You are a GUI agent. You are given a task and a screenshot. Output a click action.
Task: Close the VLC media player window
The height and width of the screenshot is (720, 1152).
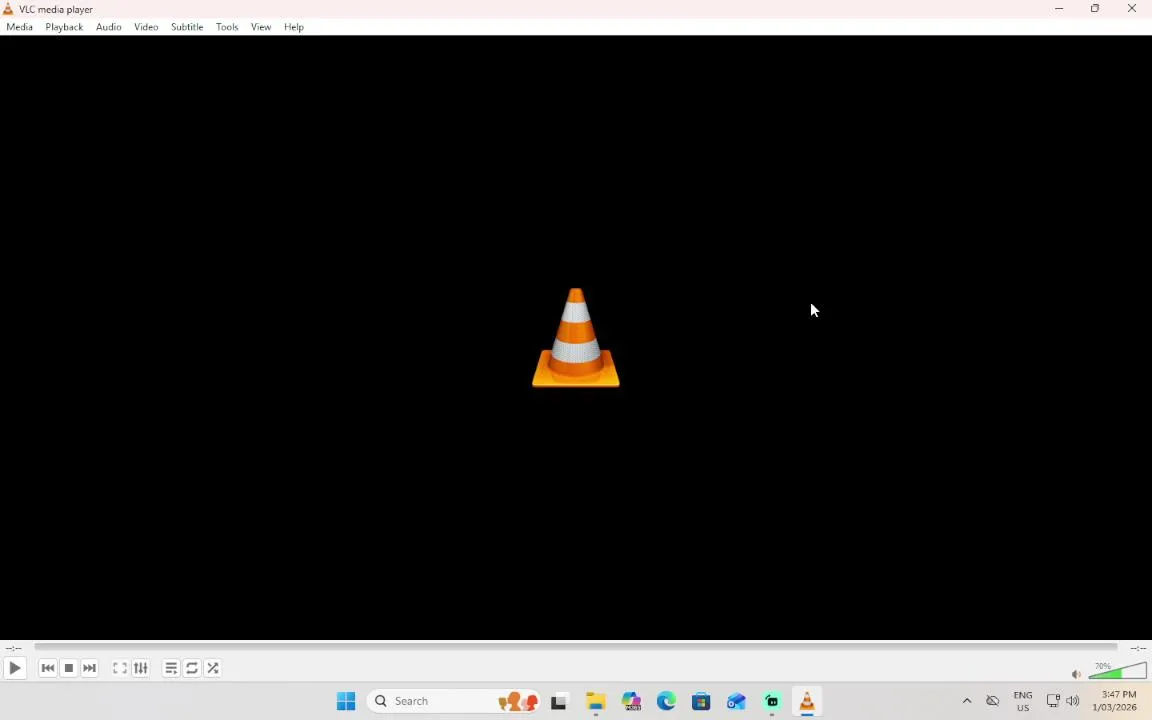[1131, 9]
